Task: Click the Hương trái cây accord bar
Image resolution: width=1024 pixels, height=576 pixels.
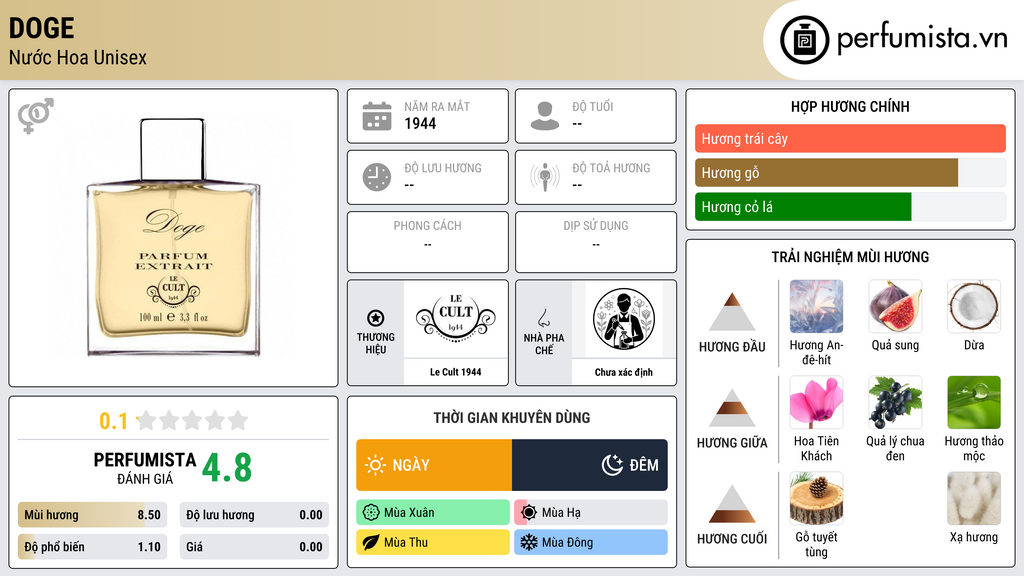Action: pyautogui.click(x=850, y=138)
